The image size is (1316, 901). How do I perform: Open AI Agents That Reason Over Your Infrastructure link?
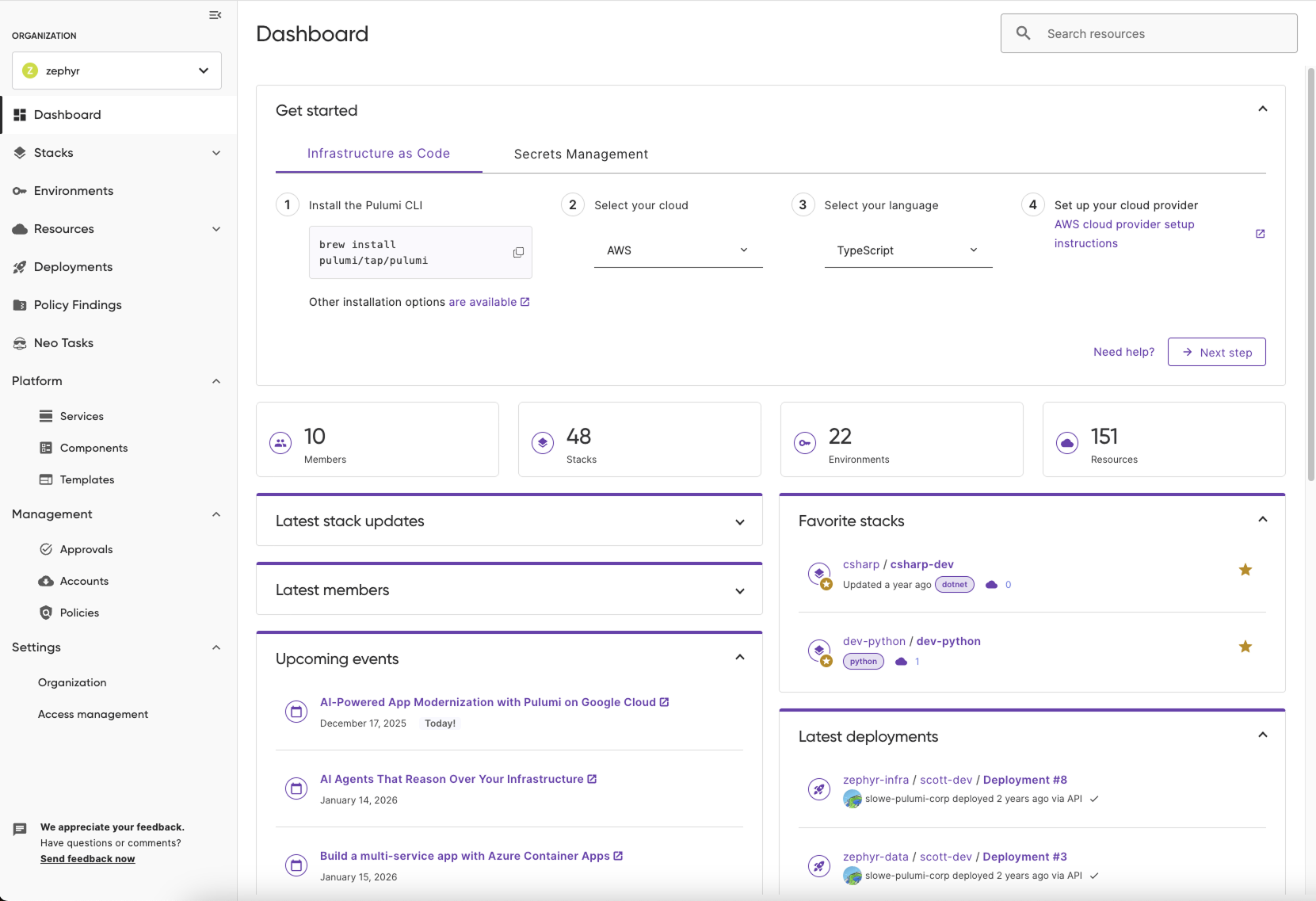[458, 779]
